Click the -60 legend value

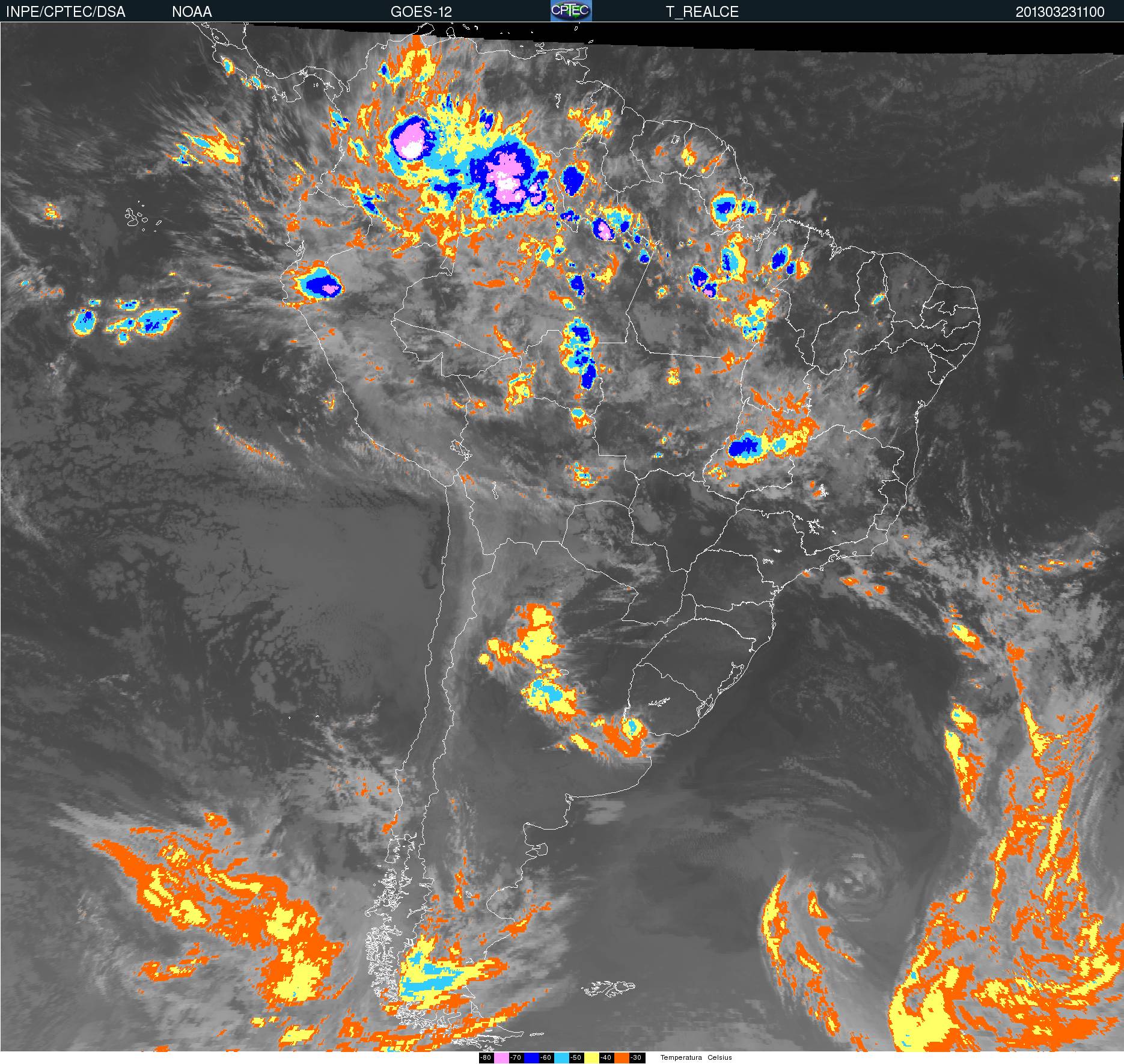[x=546, y=1058]
